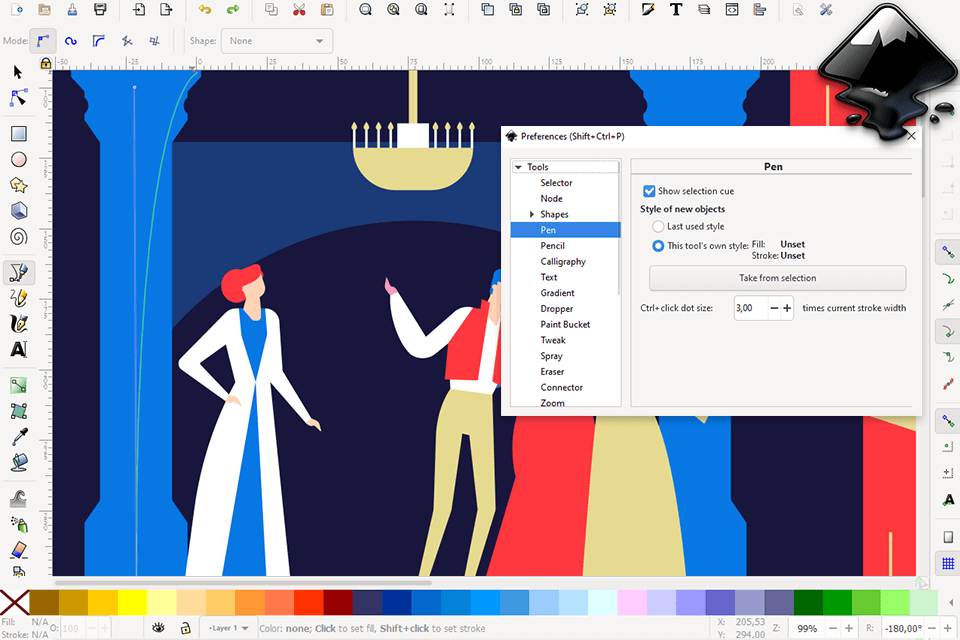Select the Rectangle tool
The image size is (960, 640).
18,133
